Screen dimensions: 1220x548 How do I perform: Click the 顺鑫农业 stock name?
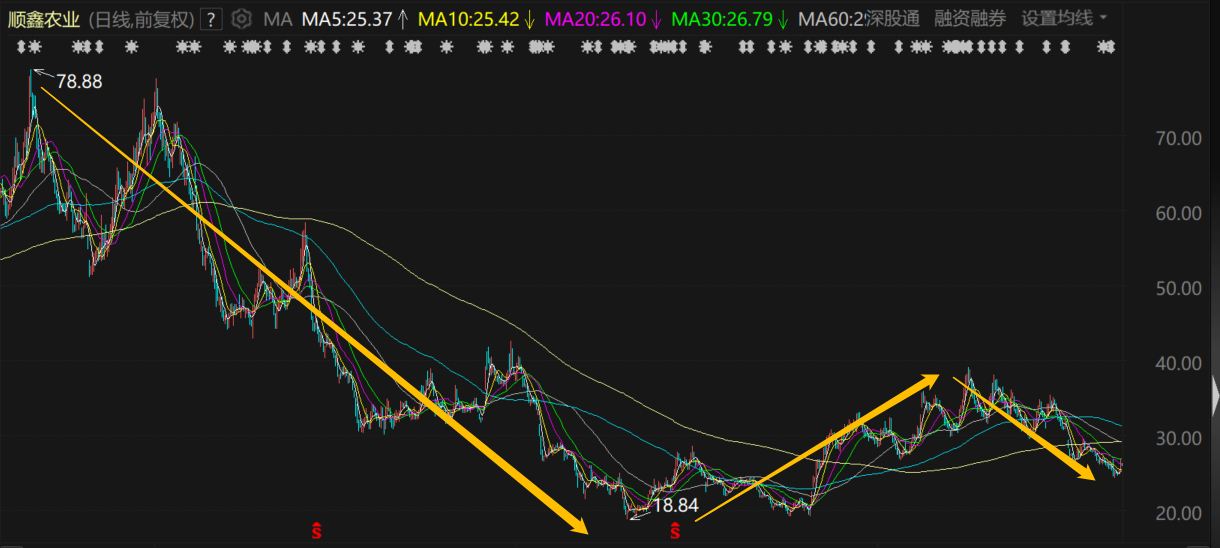(x=44, y=18)
